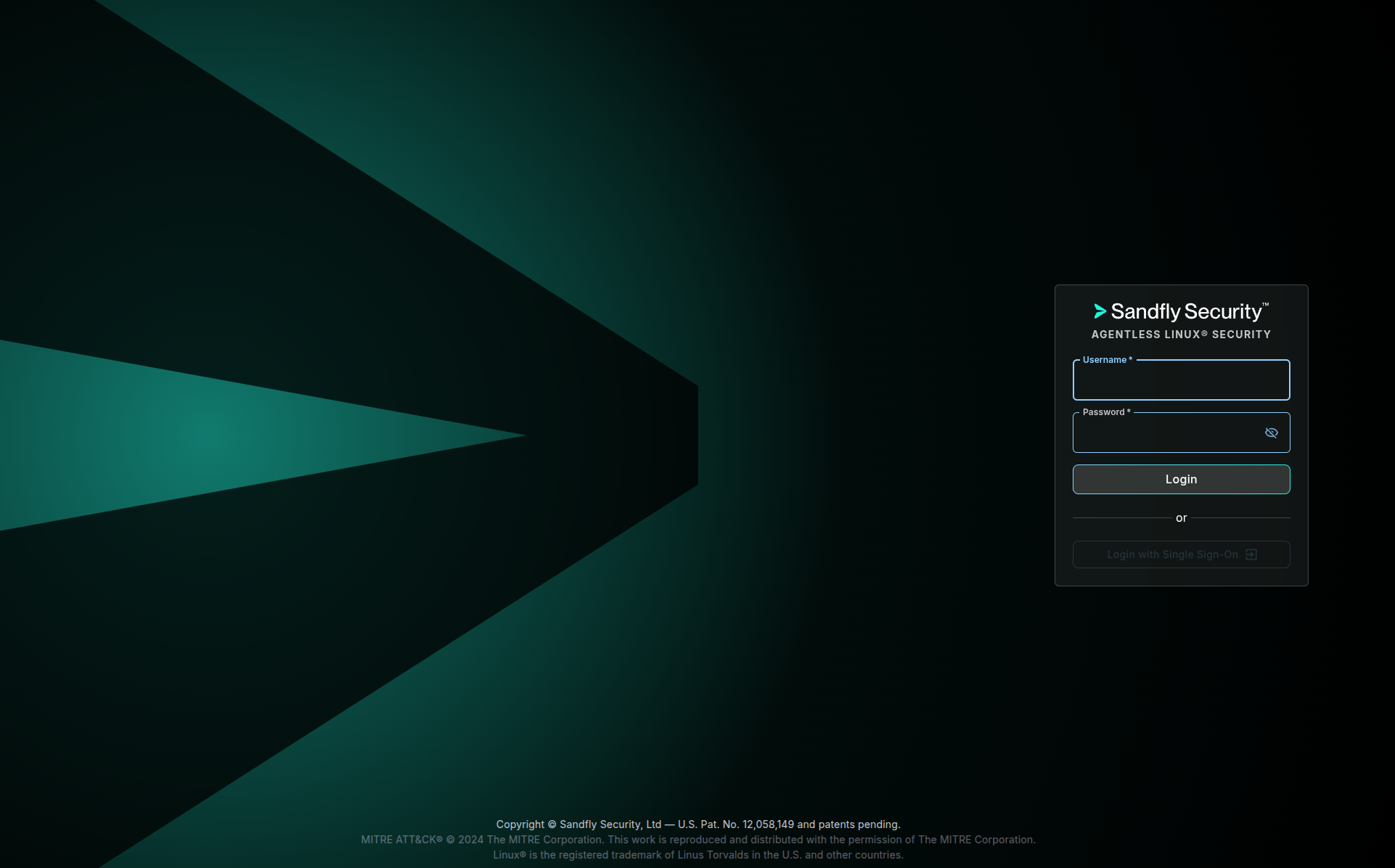
Task: Click the trademark symbol after Sandfly Security
Action: coord(1266,303)
